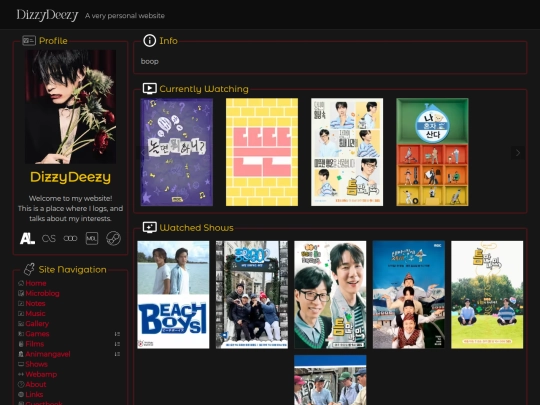
Task: Open the three-circles Letterboxd icon
Action: (70, 238)
